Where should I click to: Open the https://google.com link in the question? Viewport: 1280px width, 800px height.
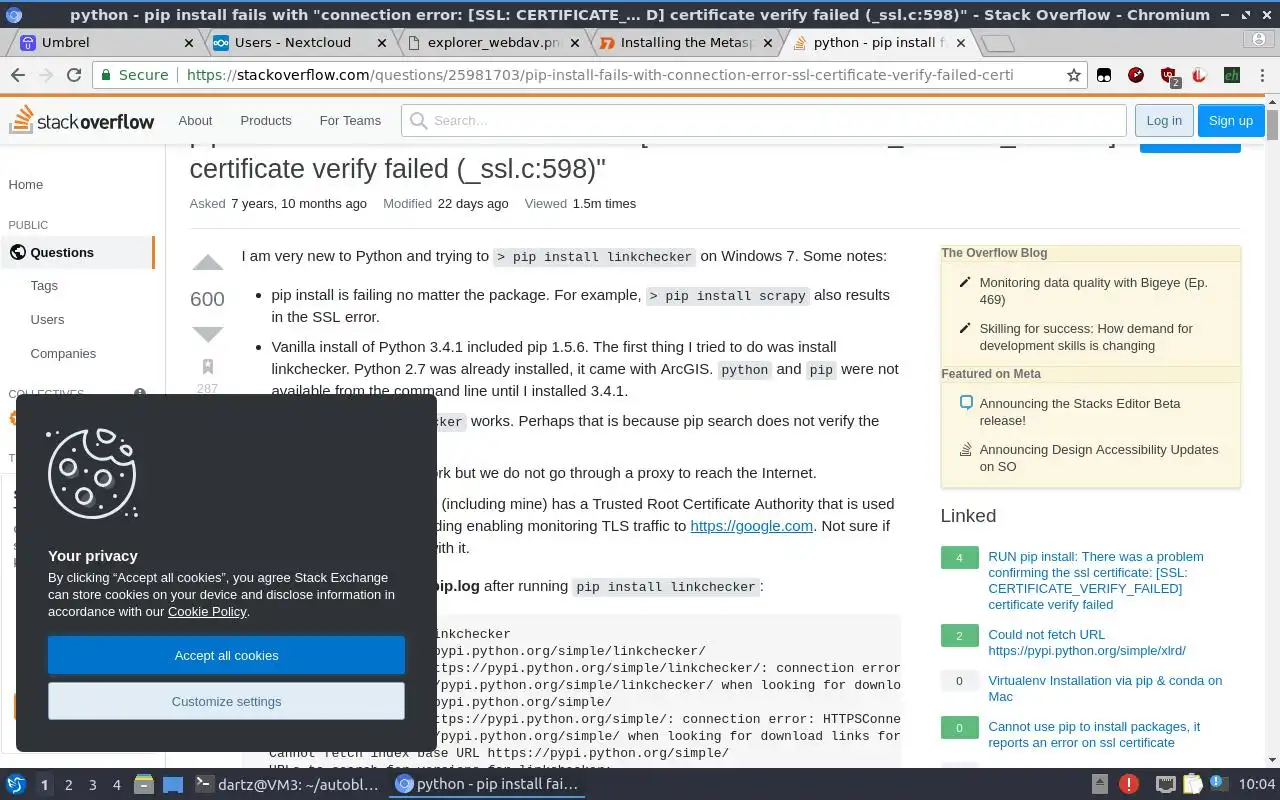[x=751, y=525]
